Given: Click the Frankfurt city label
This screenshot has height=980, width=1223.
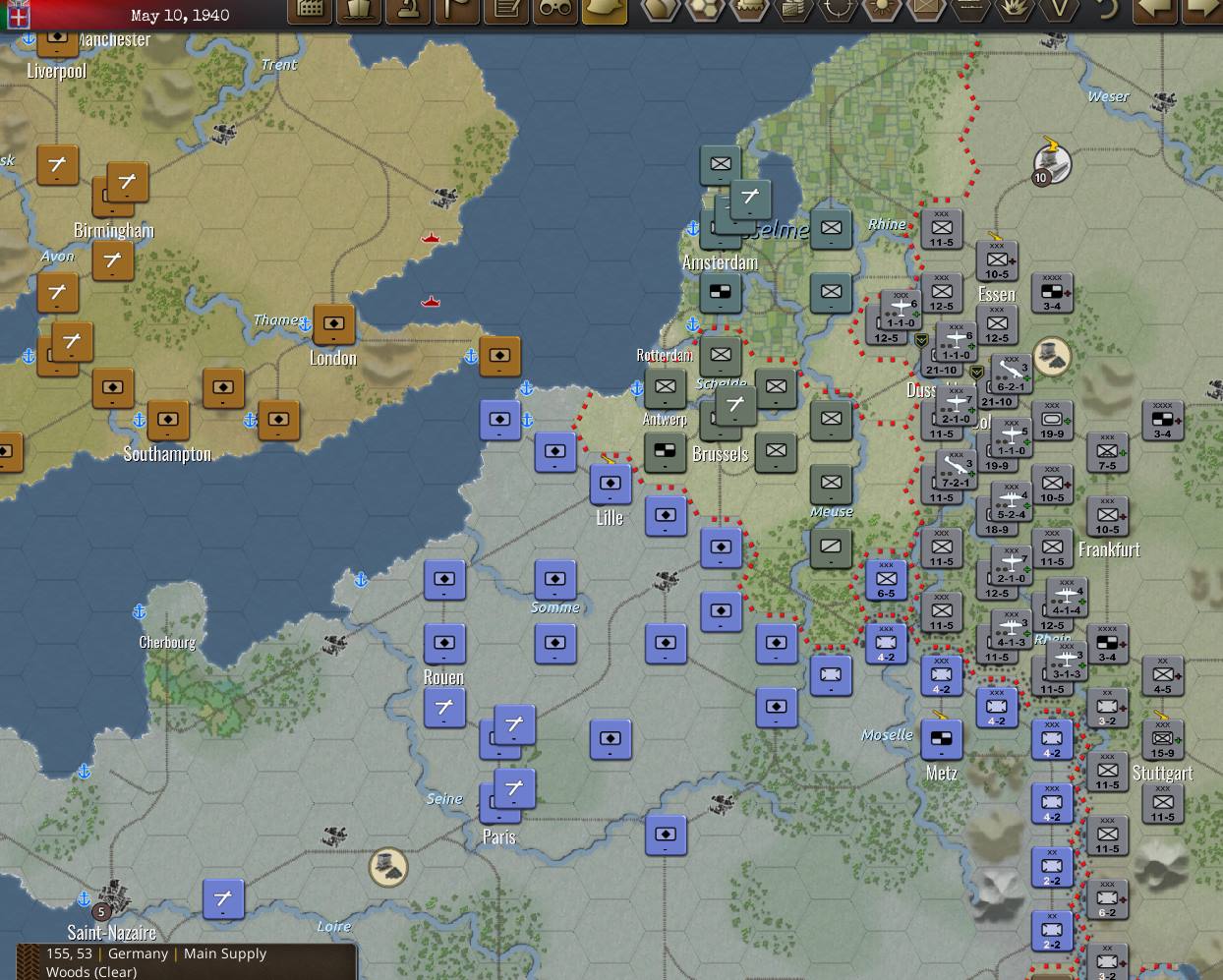Looking at the screenshot, I should [x=1109, y=549].
